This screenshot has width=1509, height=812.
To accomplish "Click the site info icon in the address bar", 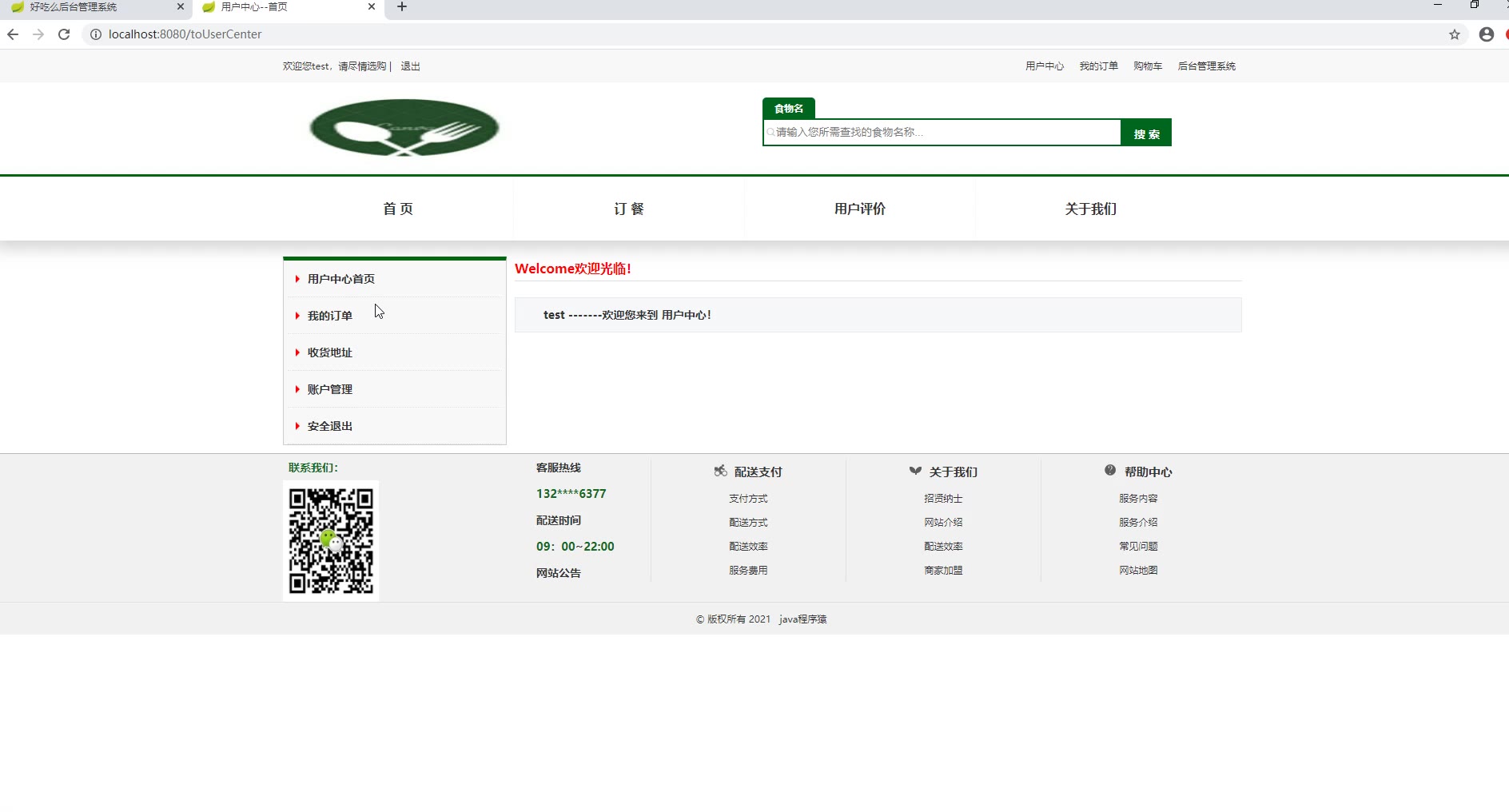I will point(95,34).
